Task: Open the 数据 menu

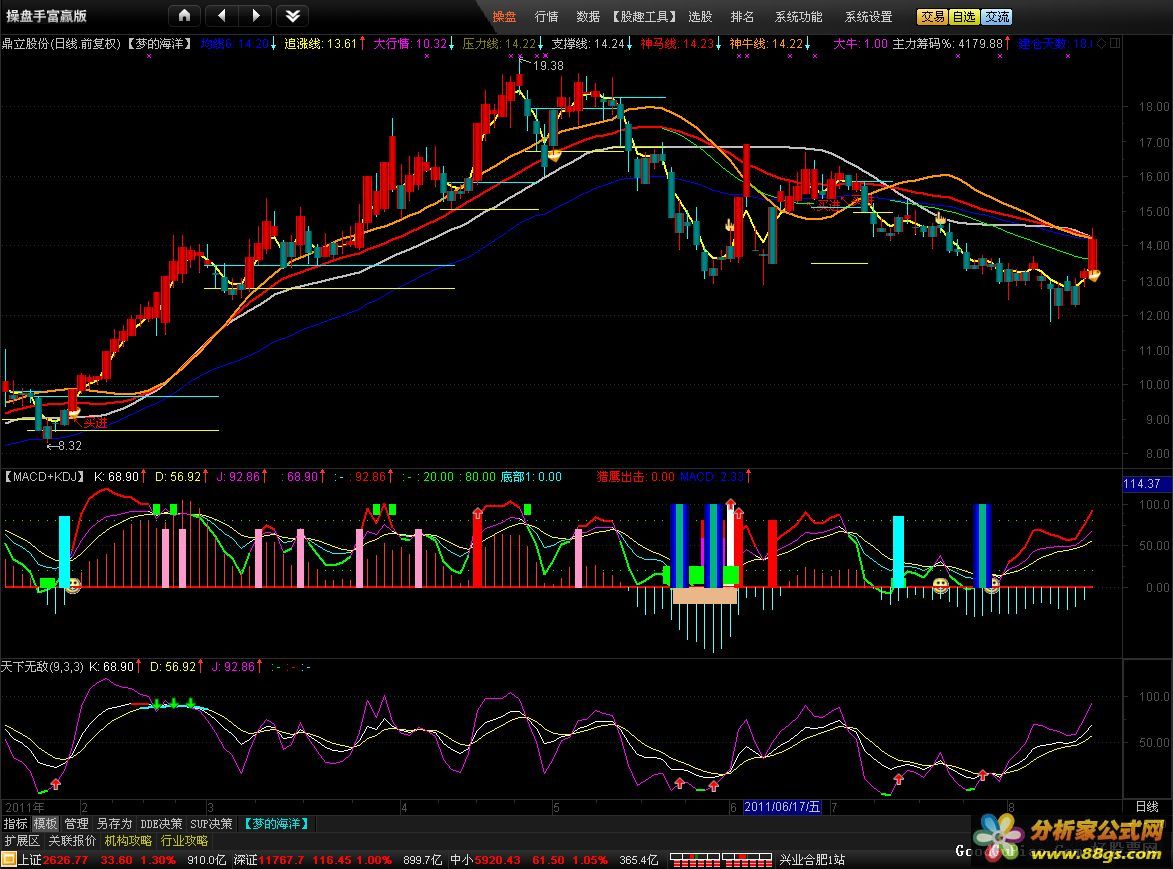Action: (588, 16)
